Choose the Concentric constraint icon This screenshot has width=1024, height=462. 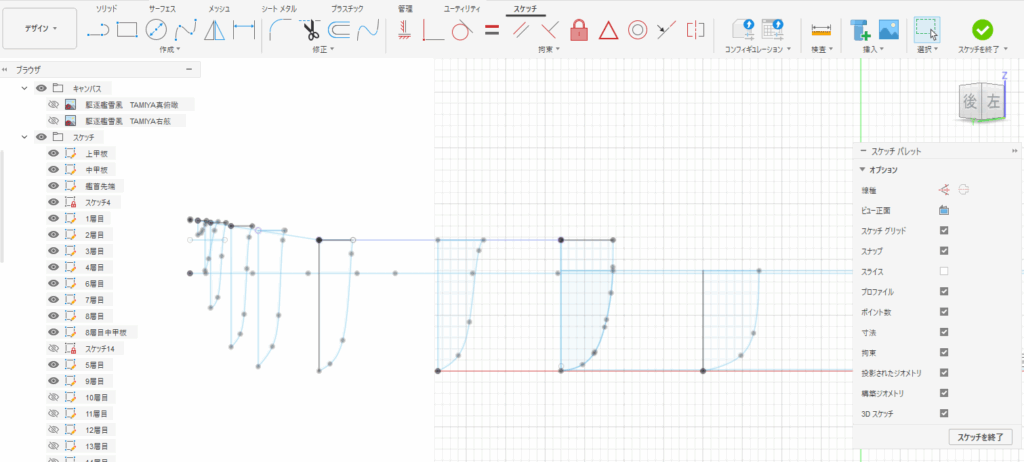click(636, 29)
